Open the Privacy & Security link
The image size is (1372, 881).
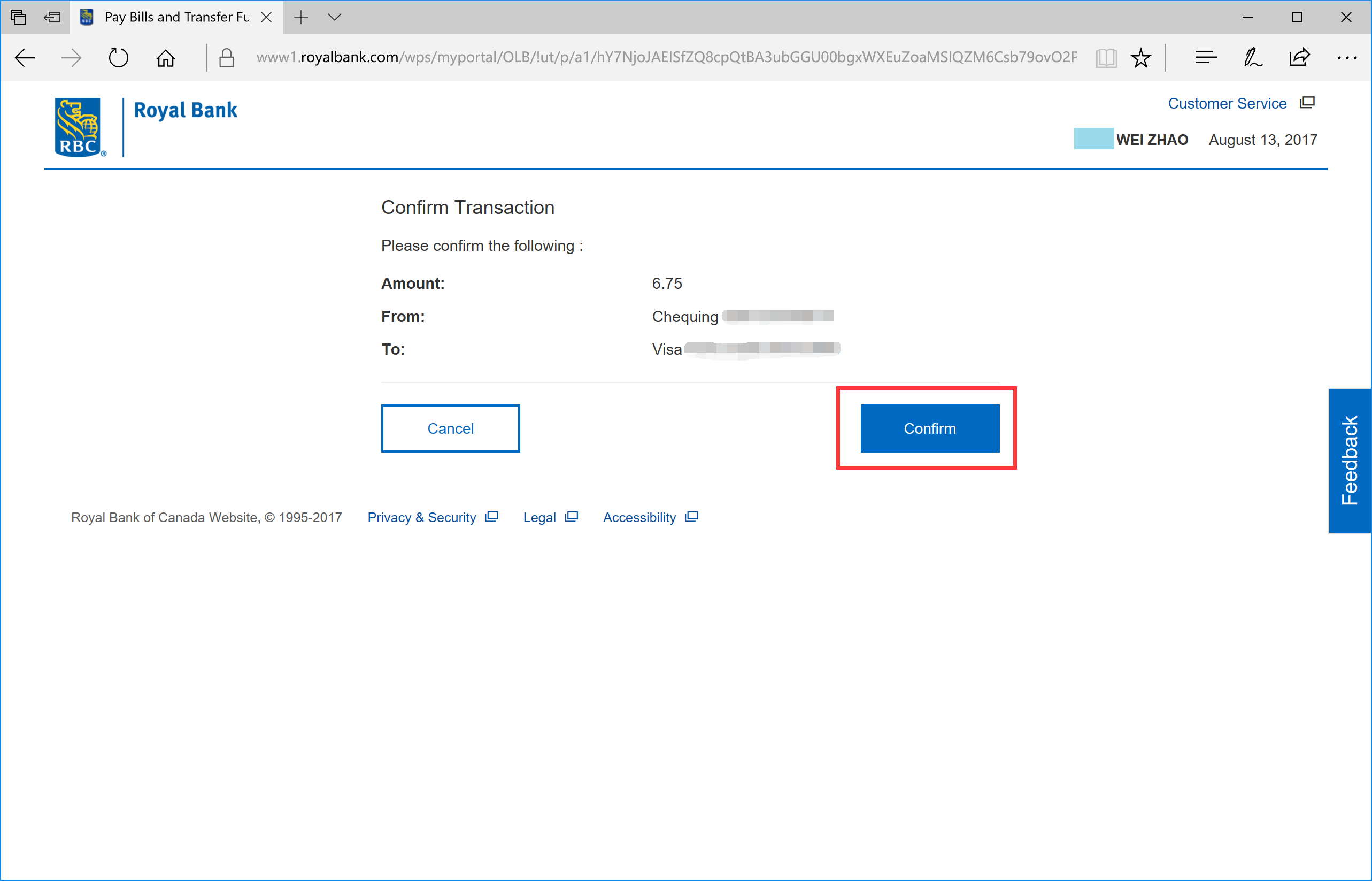tap(421, 518)
